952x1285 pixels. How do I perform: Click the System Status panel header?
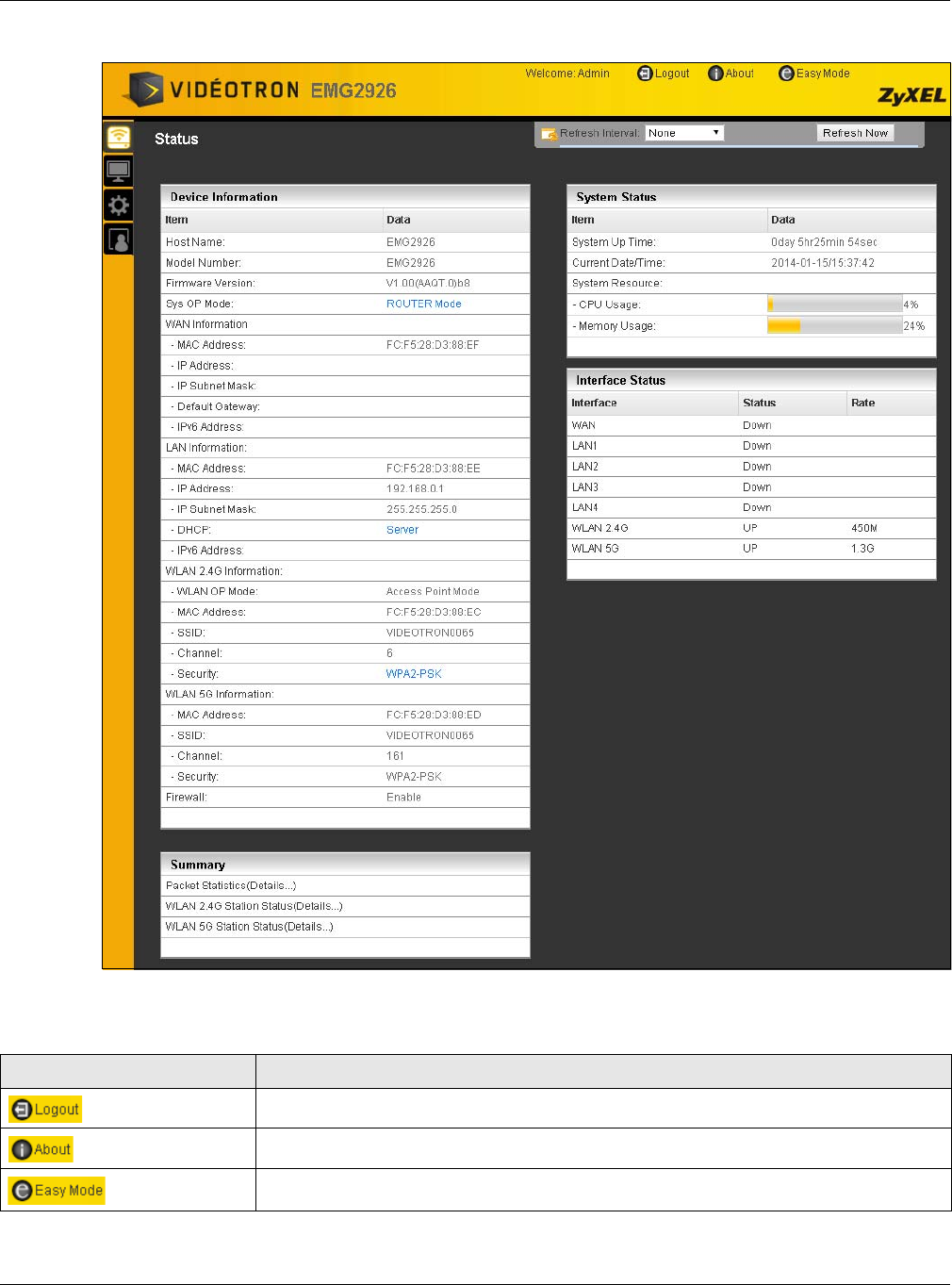(751, 196)
